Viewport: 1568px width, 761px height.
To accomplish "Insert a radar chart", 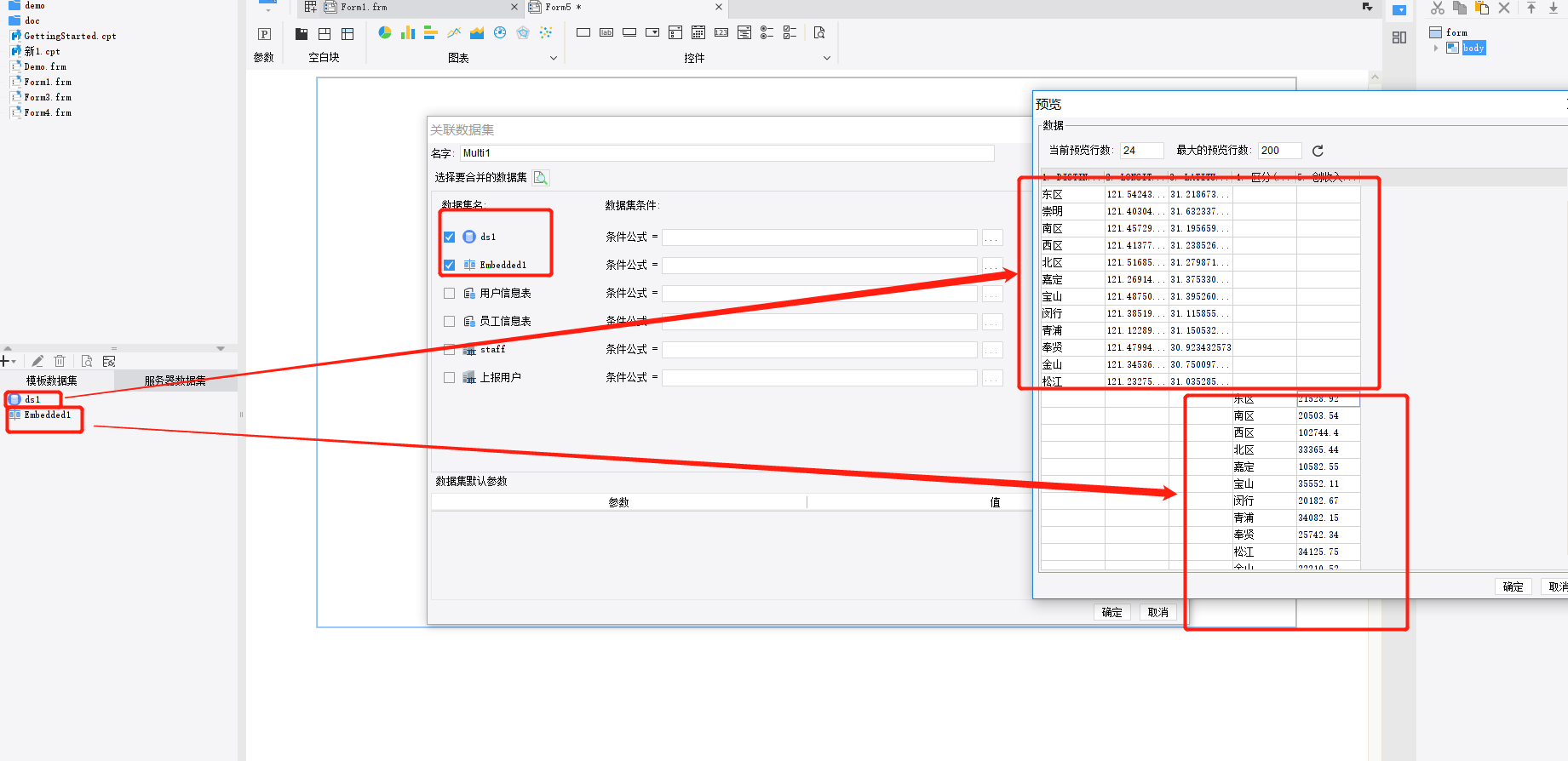I will 523,32.
